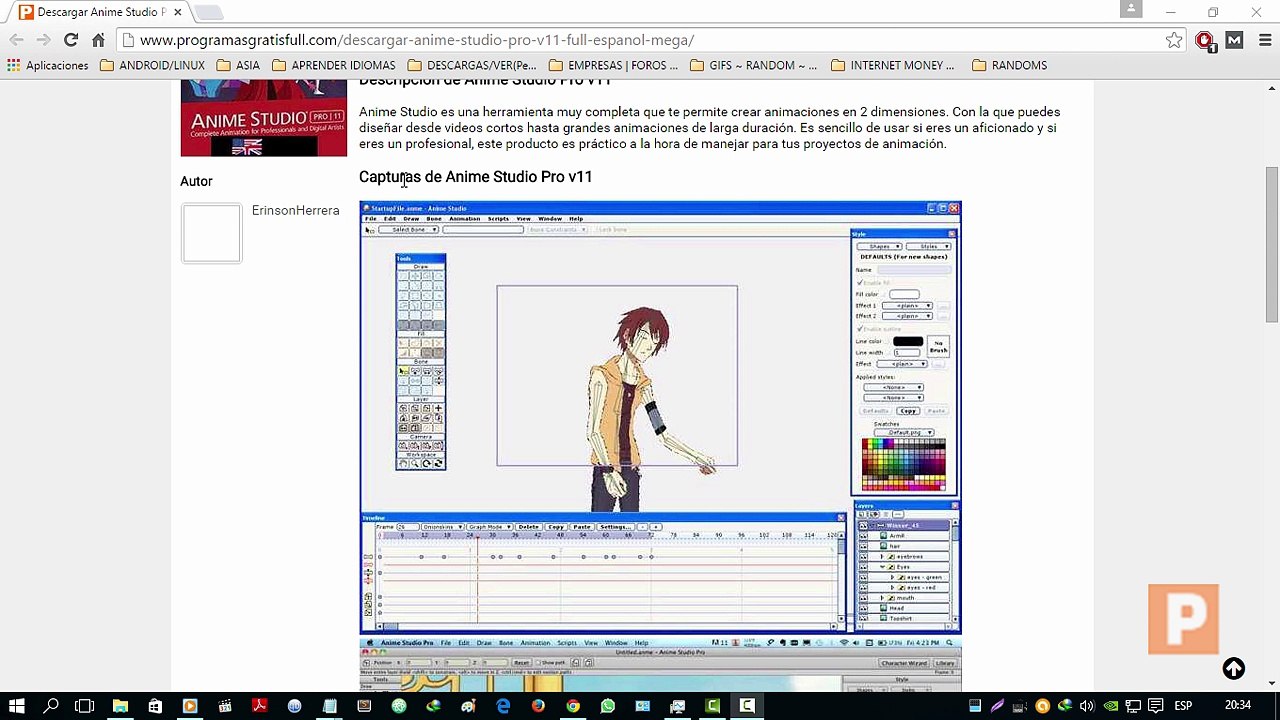Click the forward navigation arrow
The width and height of the screenshot is (1280, 720).
(43, 40)
